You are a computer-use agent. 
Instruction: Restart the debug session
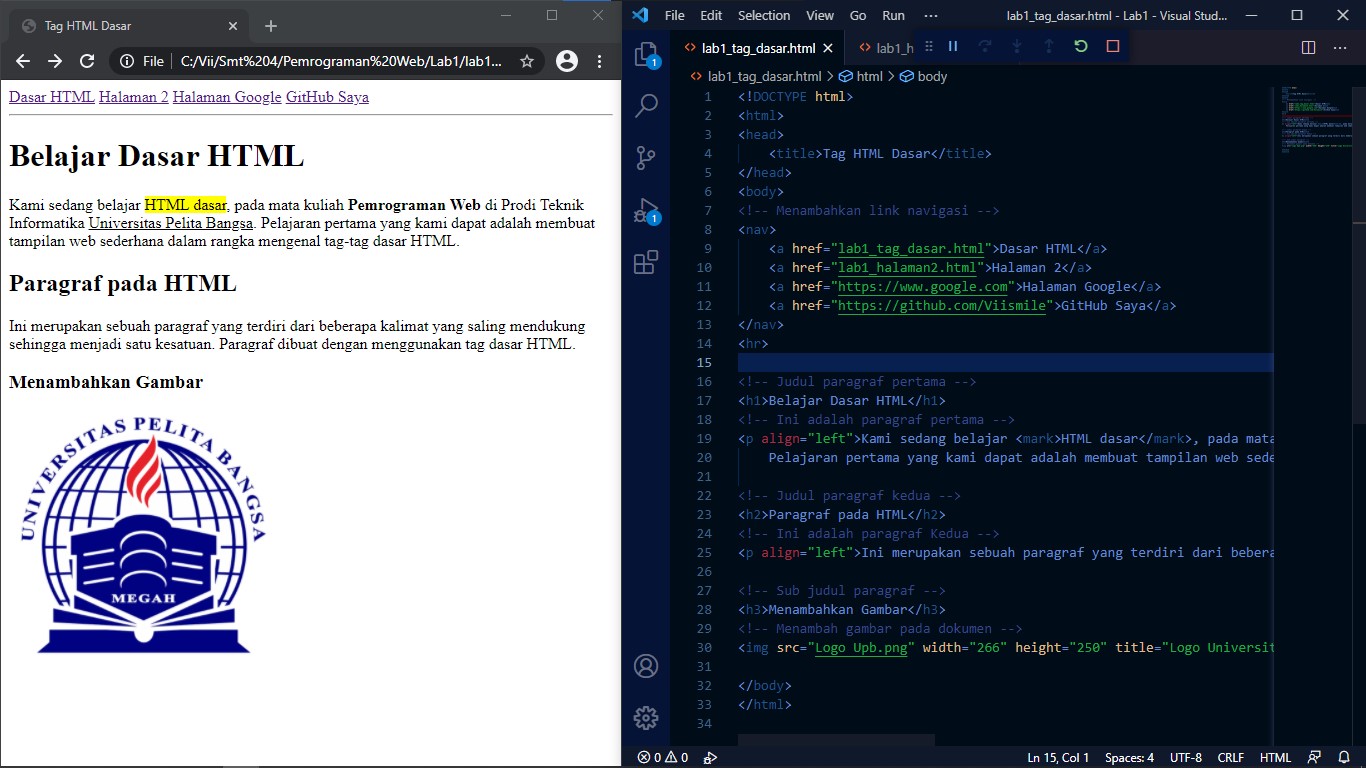click(1083, 46)
